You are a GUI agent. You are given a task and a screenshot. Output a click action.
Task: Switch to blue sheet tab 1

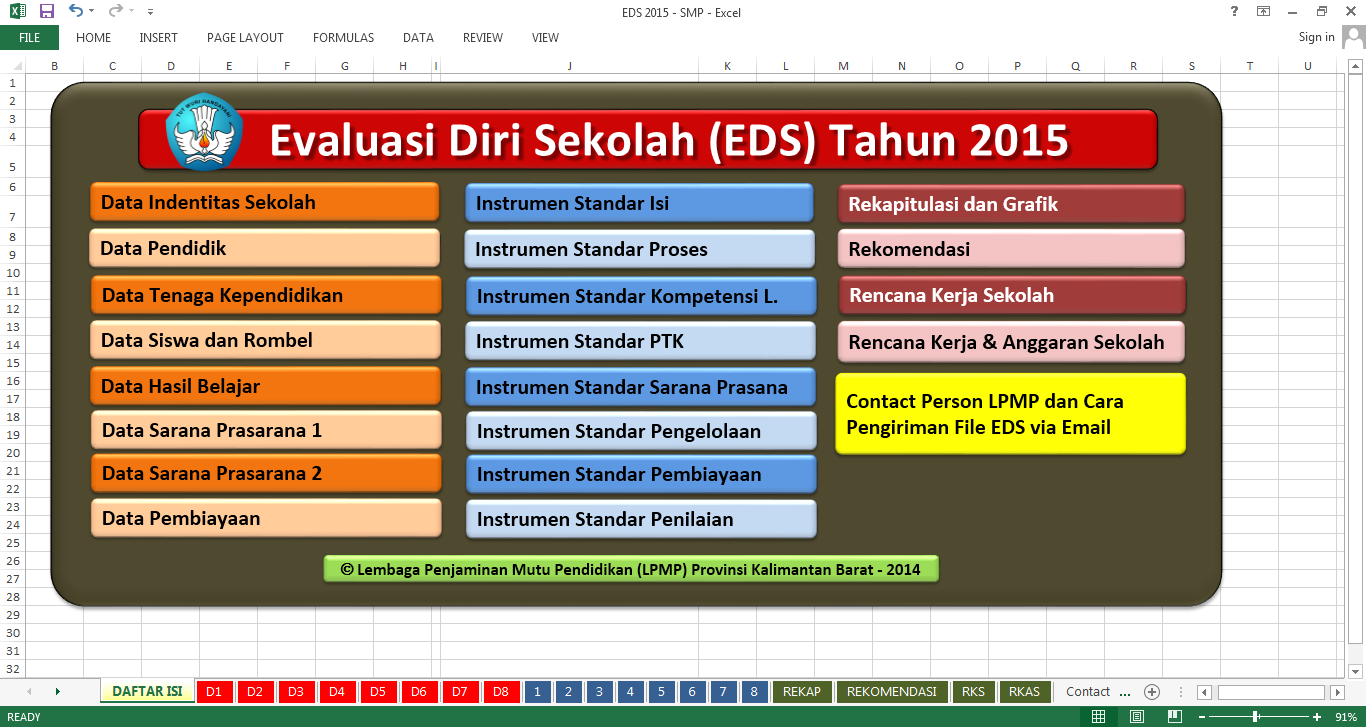coord(537,692)
